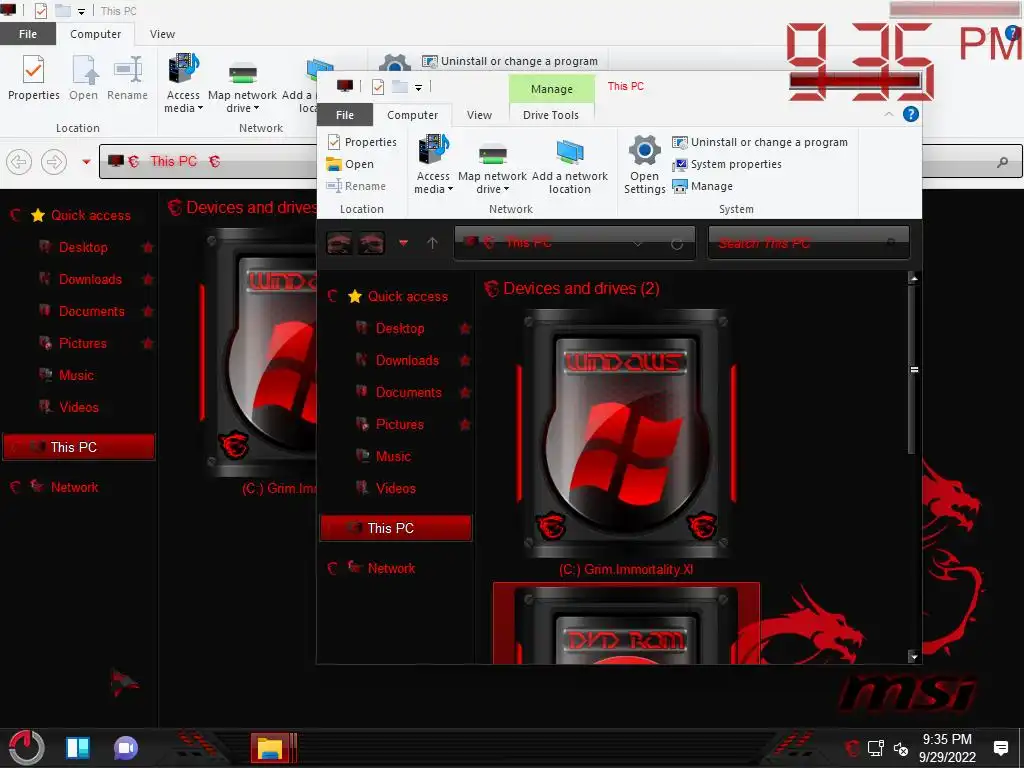This screenshot has width=1024, height=768.
Task: Select the Manage contextual tab
Action: (552, 89)
